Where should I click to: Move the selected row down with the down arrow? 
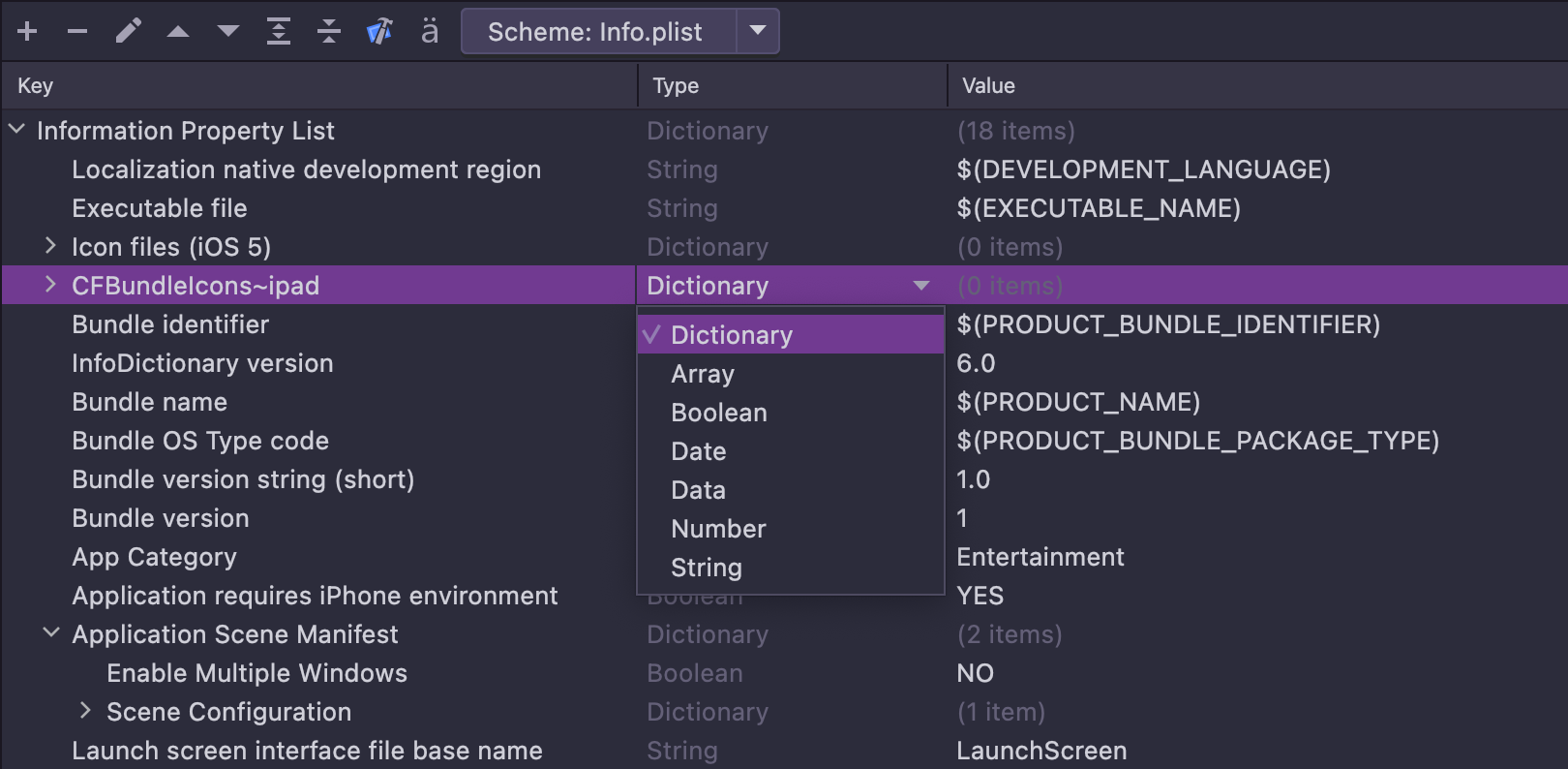[x=228, y=32]
